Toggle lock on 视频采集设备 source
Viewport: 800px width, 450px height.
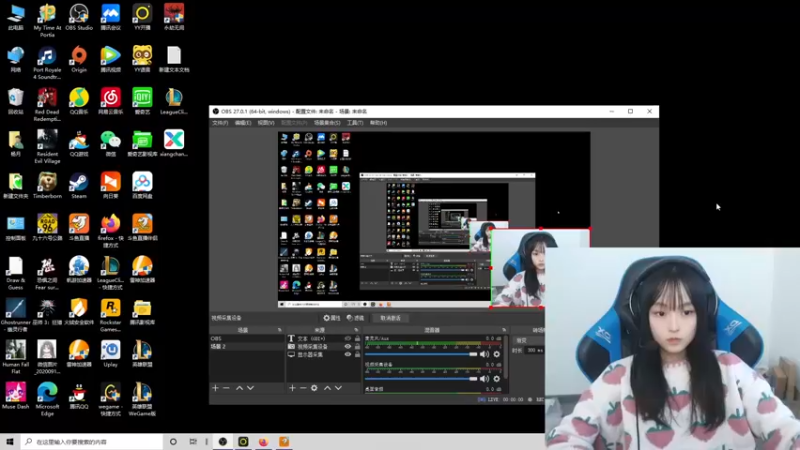[x=357, y=346]
